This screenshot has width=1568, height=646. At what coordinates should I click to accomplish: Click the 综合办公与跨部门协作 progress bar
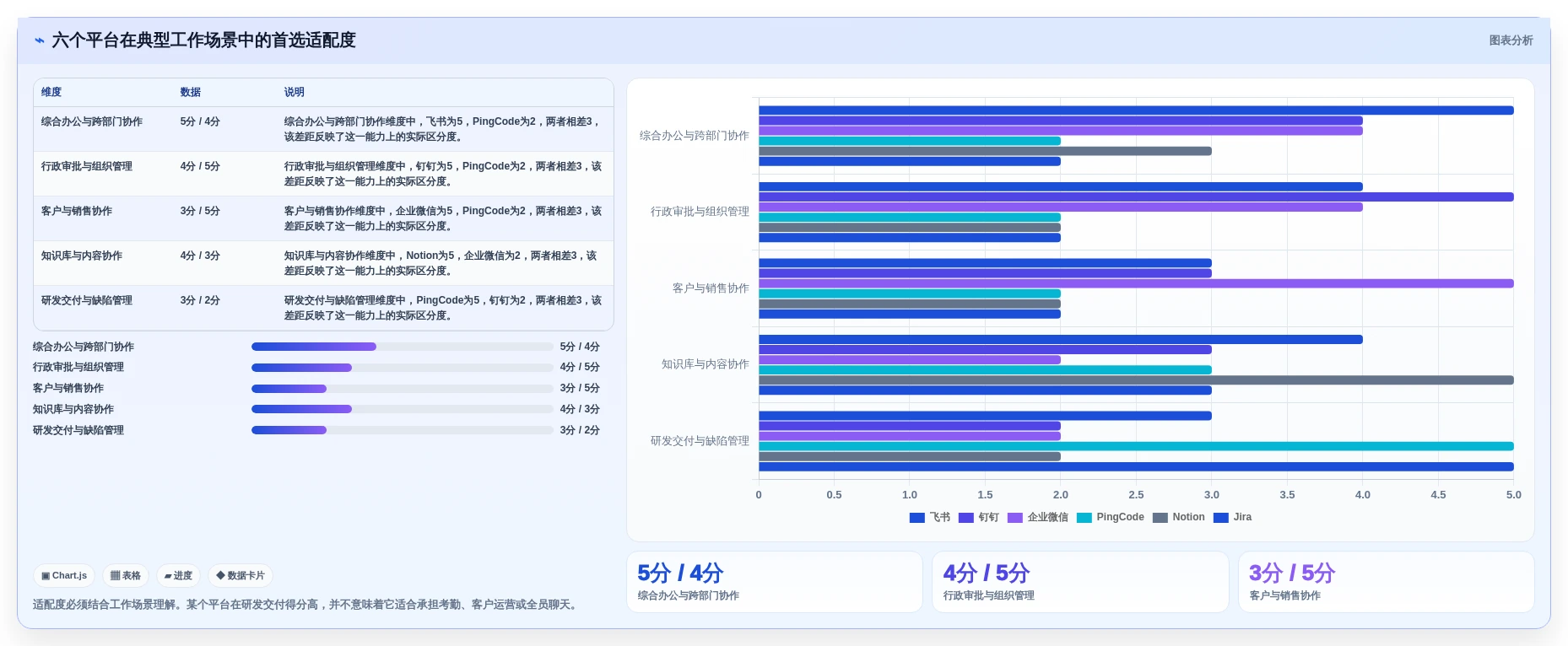point(402,347)
